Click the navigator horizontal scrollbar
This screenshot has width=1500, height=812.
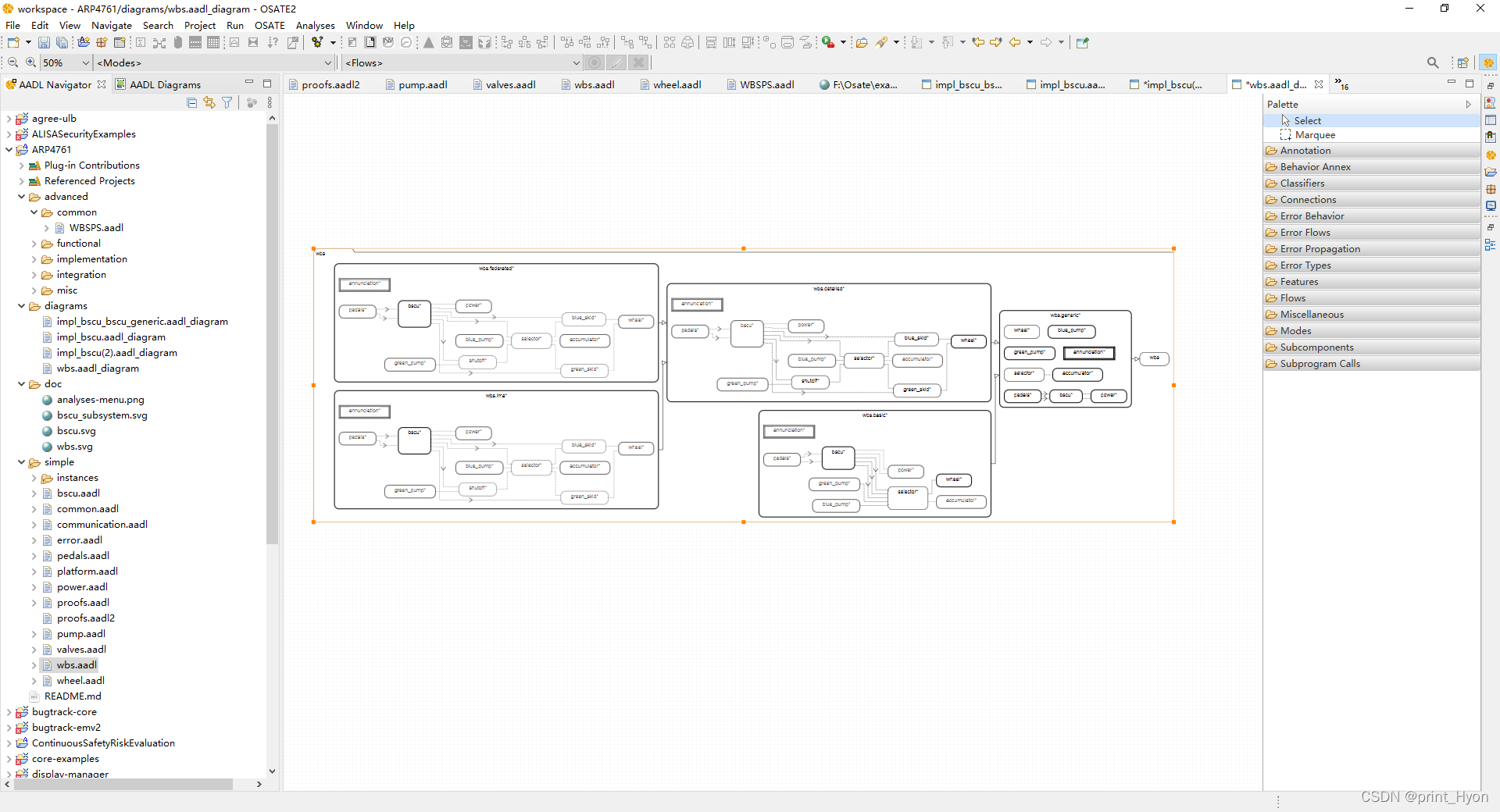pyautogui.click(x=123, y=784)
